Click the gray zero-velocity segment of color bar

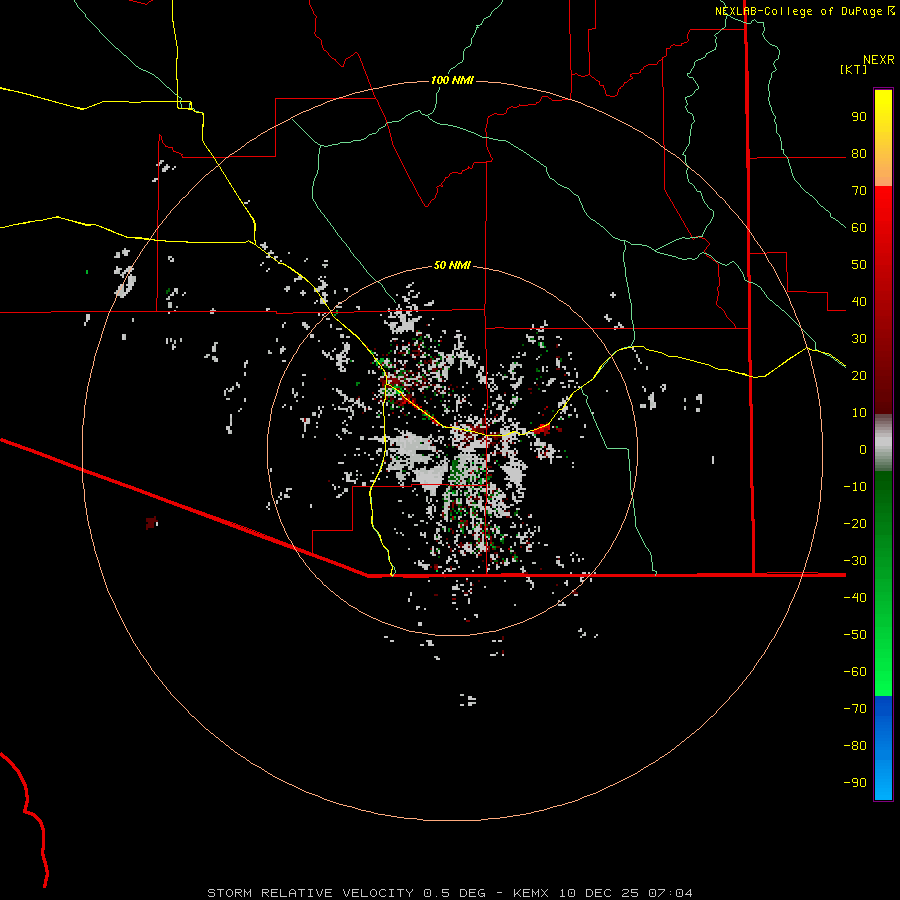[883, 443]
